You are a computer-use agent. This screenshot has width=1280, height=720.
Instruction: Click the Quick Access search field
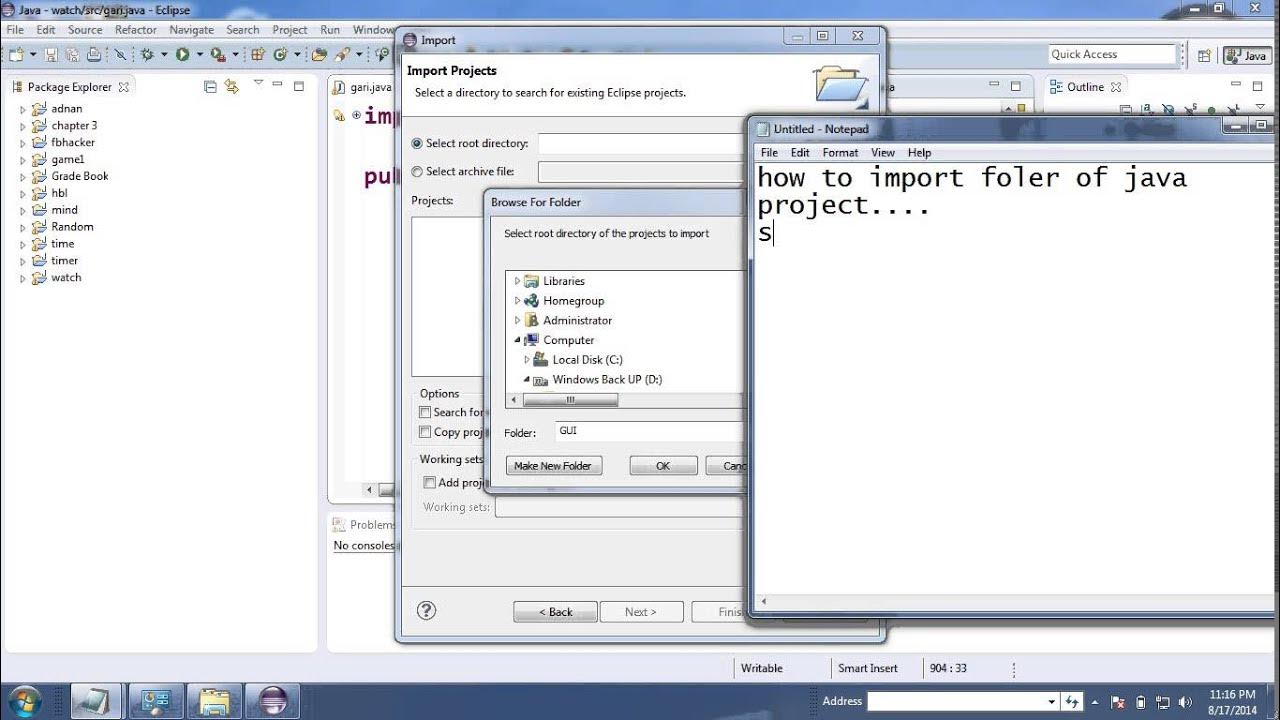pyautogui.click(x=1112, y=55)
